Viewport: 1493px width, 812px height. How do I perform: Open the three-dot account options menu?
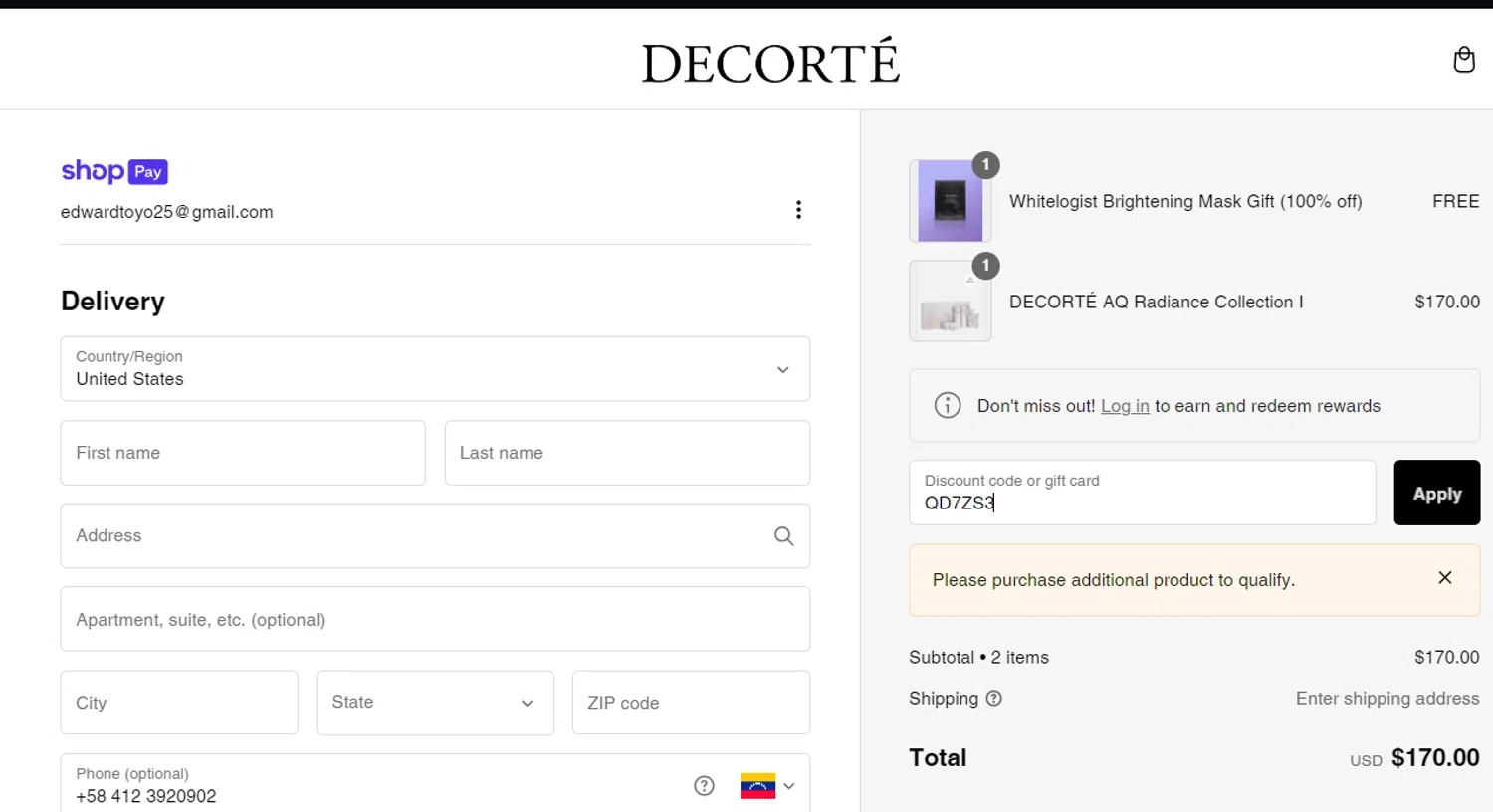(798, 209)
